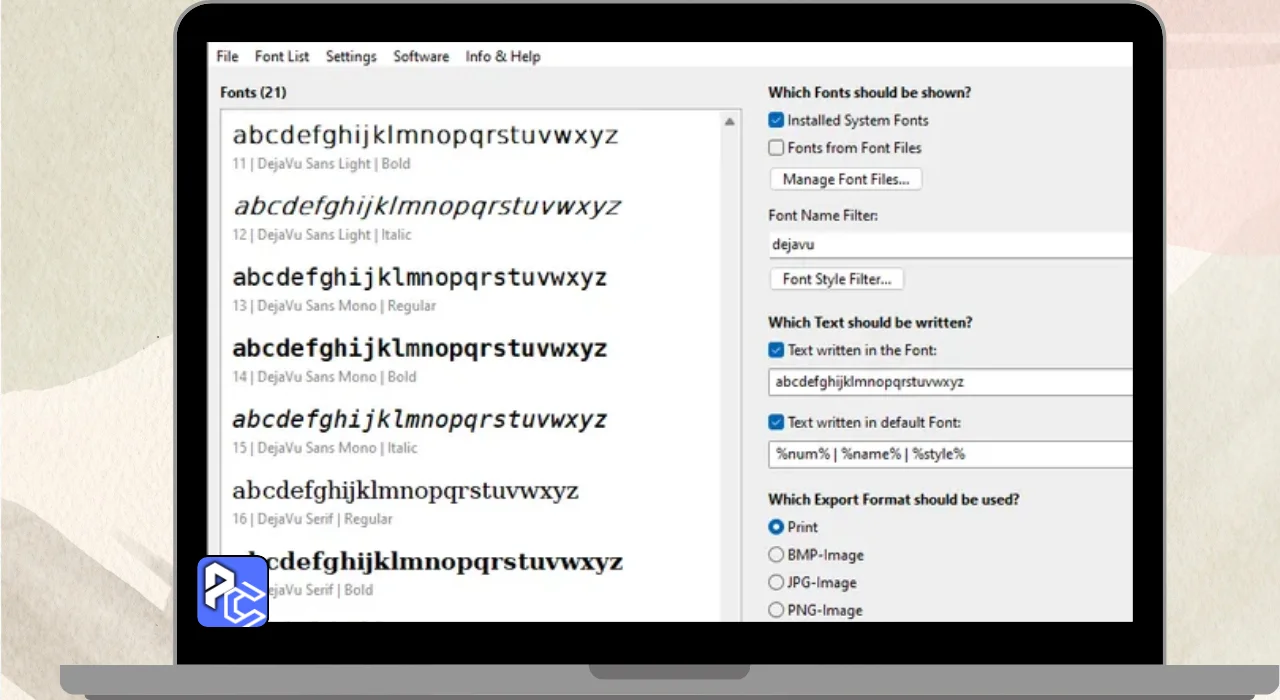Select PNG-Image export format
The width and height of the screenshot is (1280, 700).
tap(776, 610)
